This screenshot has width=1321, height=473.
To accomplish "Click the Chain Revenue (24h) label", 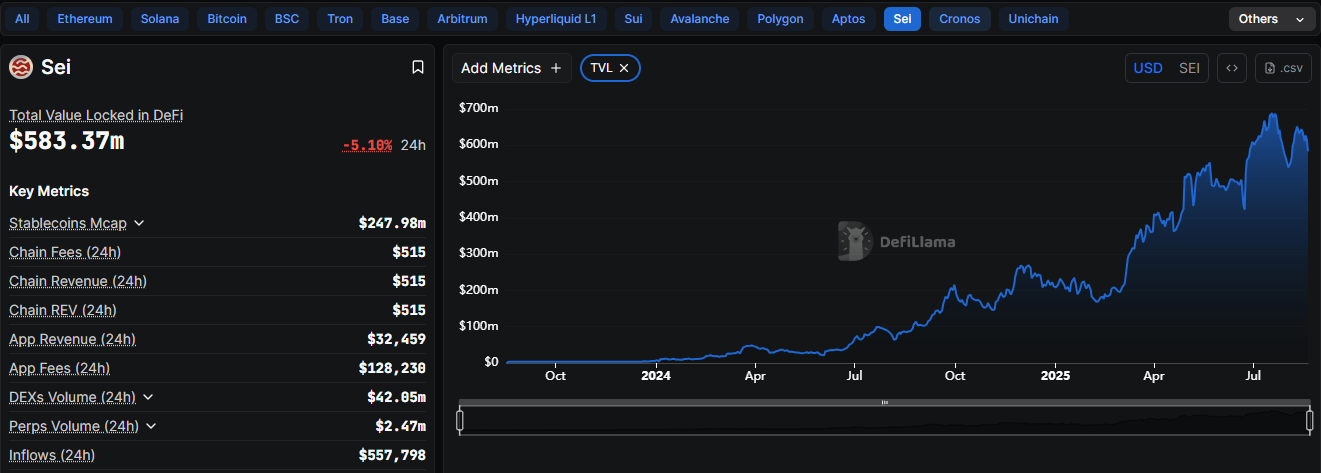I will 78,281.
